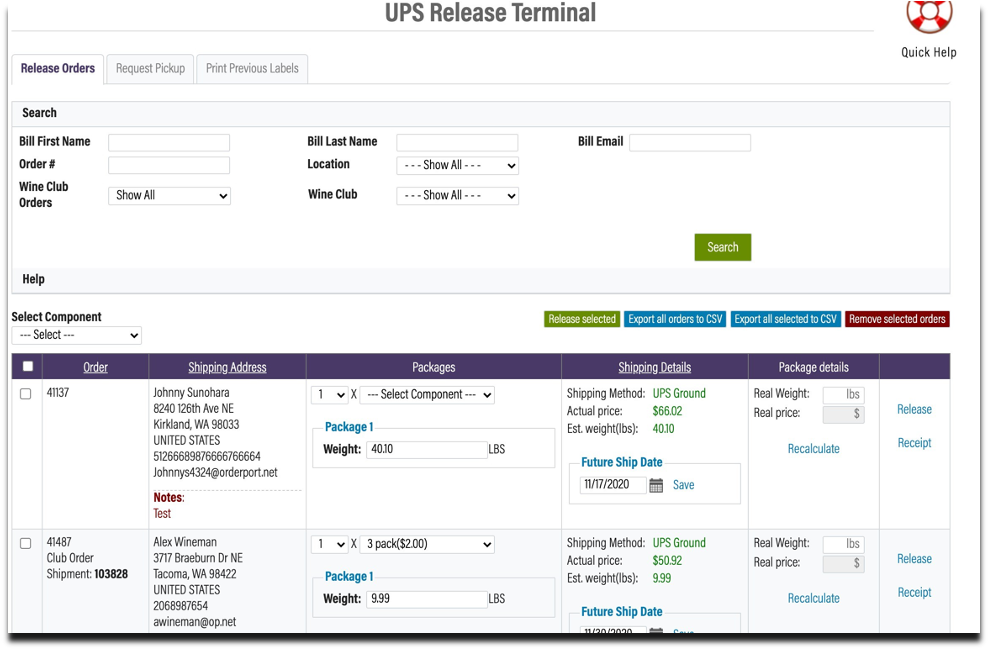Open the Quick Help lifebuoy icon
The width and height of the screenshot is (990, 650).
click(929, 16)
